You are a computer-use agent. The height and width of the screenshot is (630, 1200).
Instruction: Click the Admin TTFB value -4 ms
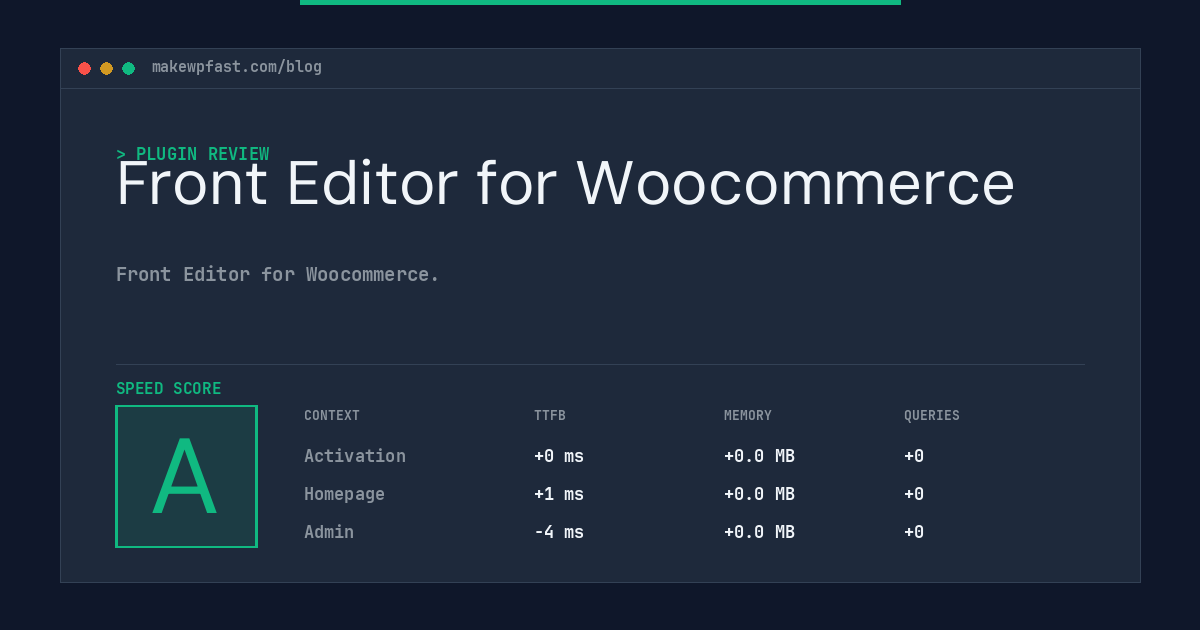[x=559, y=532]
